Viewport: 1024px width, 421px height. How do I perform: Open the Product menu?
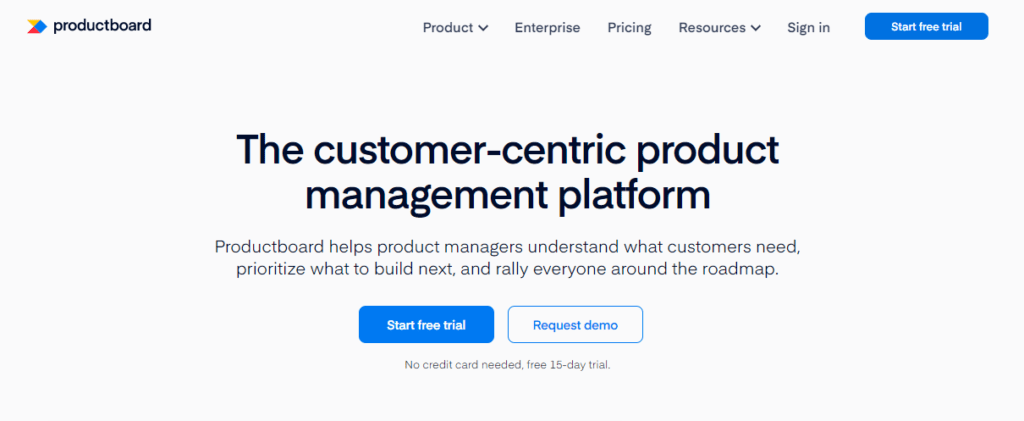[x=448, y=28]
